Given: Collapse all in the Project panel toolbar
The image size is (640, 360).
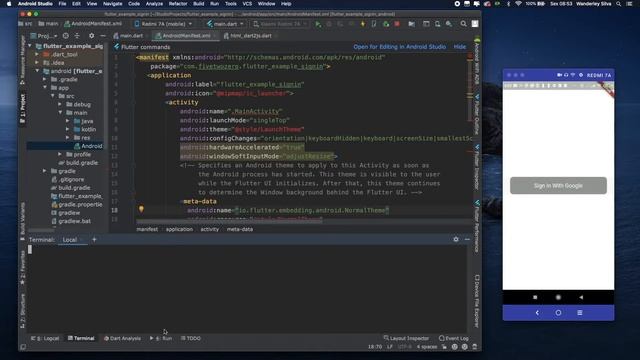Looking at the screenshot, I should [x=77, y=36].
